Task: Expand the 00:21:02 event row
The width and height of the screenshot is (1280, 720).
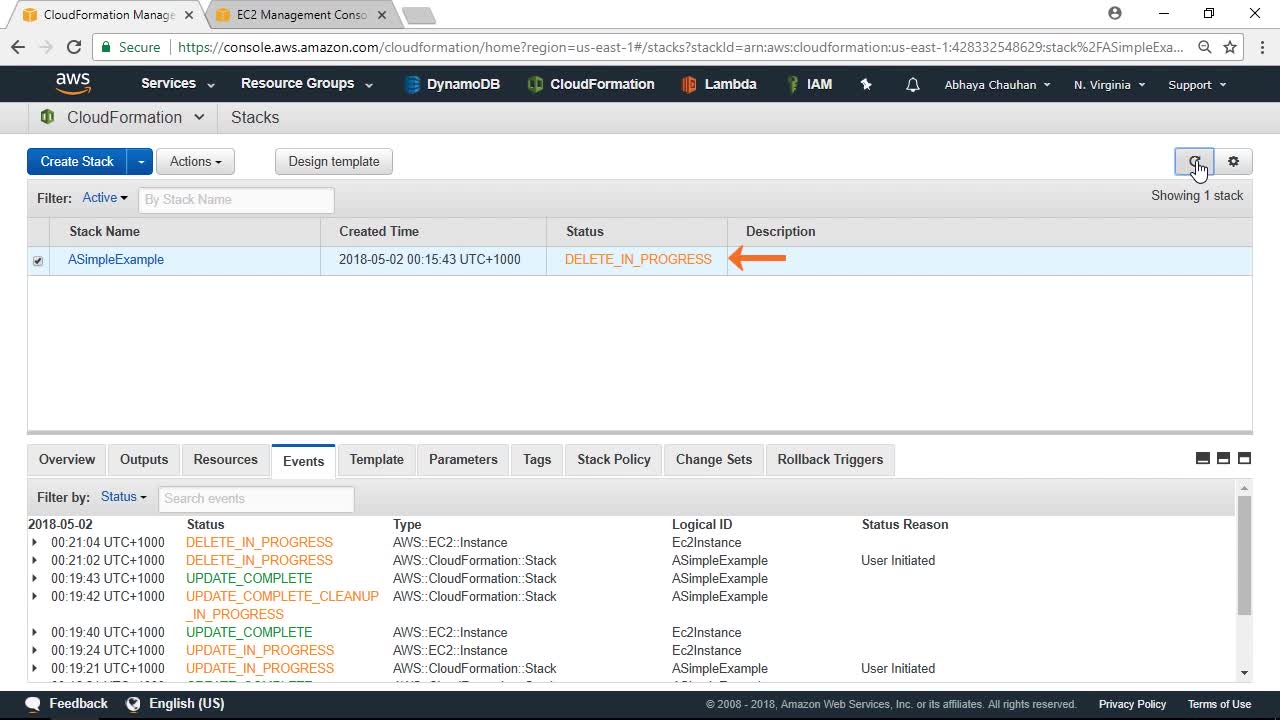Action: [34, 560]
